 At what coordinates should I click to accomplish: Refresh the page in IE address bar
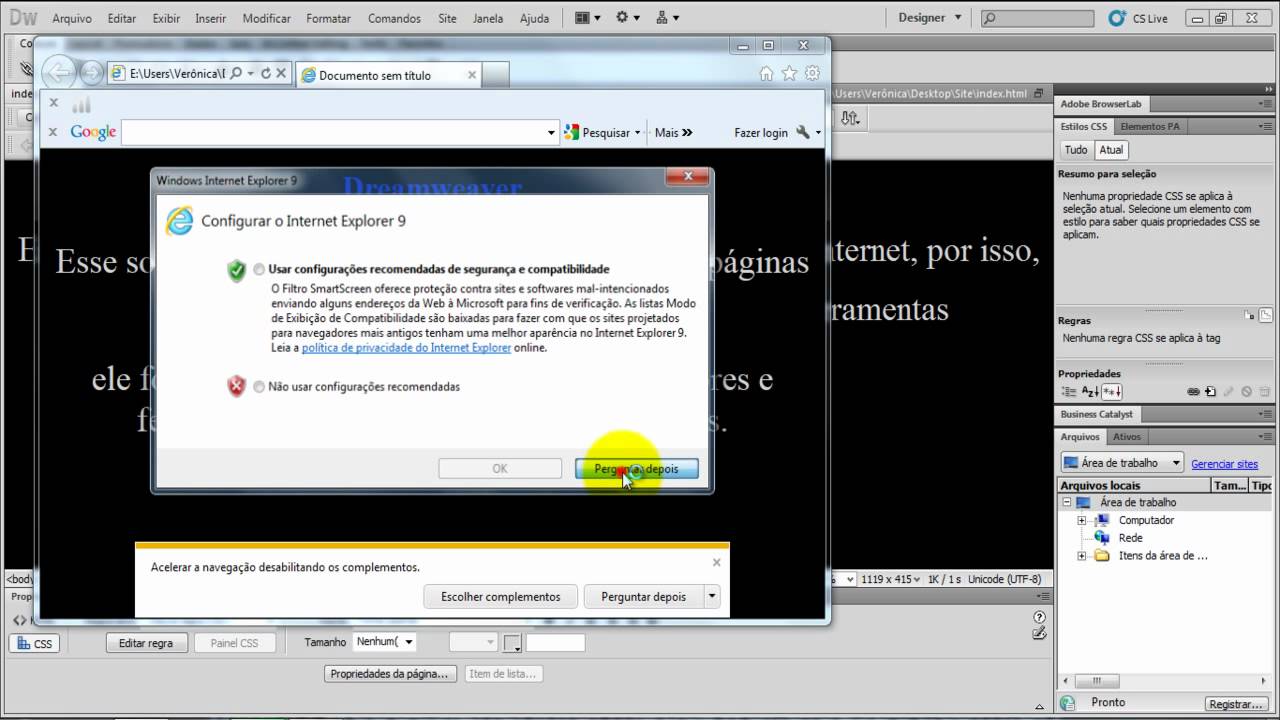(265, 74)
